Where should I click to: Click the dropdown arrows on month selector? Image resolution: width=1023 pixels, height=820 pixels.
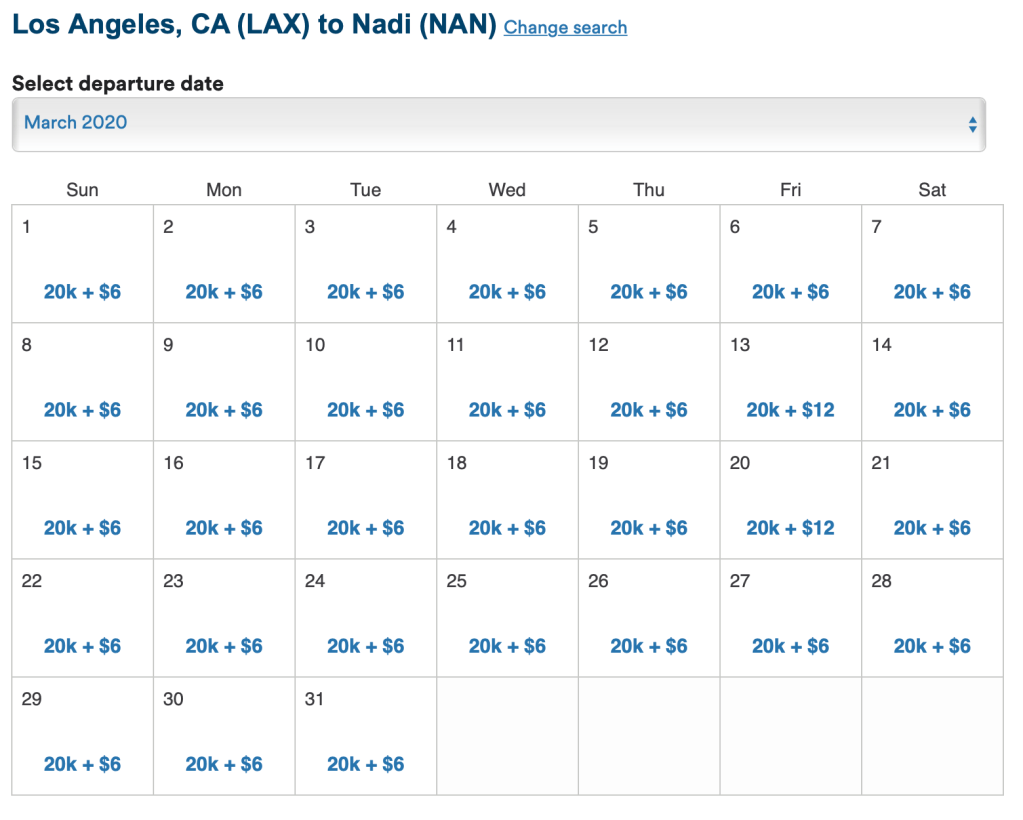click(972, 125)
